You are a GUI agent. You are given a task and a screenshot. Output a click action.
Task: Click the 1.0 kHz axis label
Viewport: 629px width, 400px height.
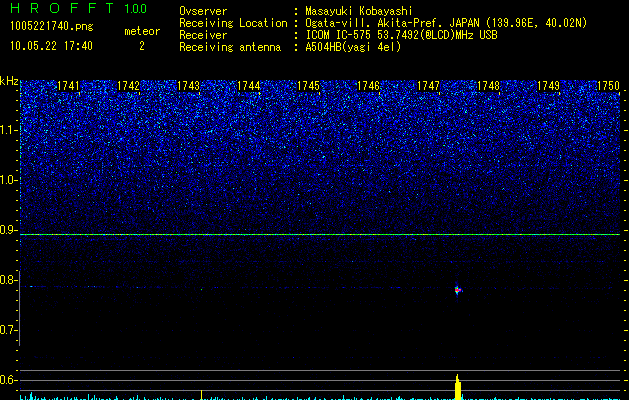[8, 180]
